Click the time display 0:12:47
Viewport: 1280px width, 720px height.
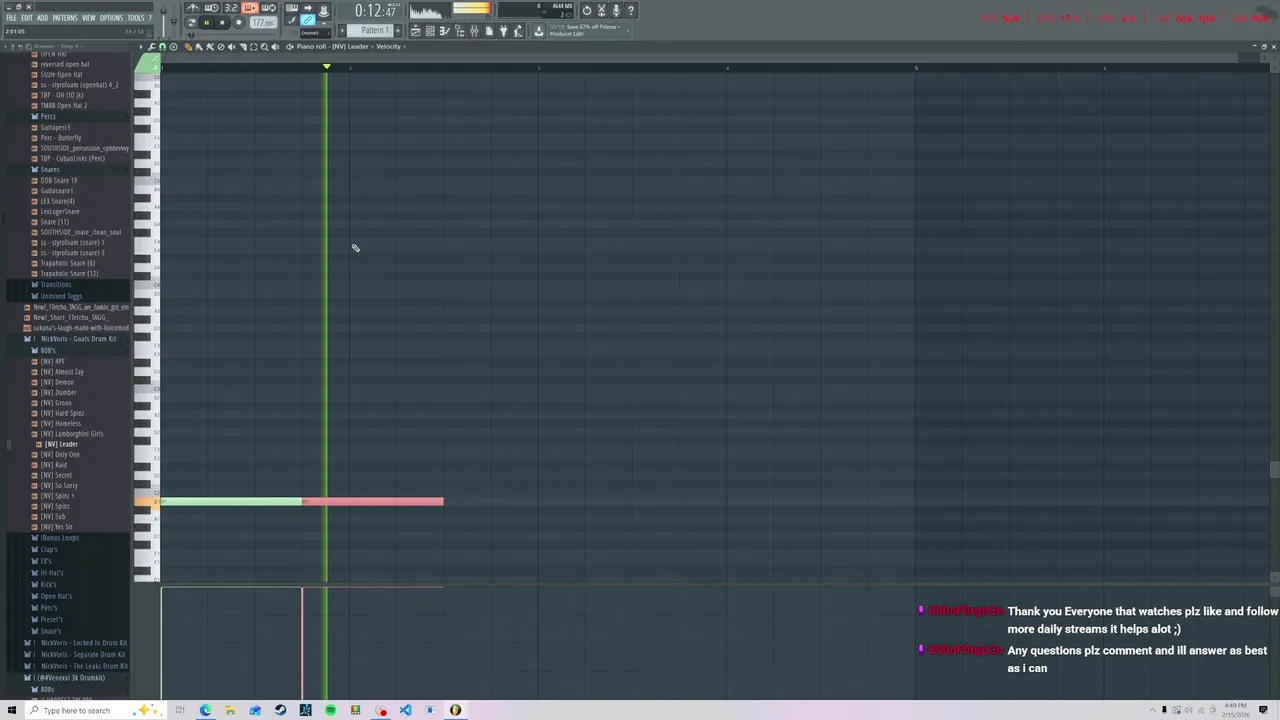coord(376,11)
